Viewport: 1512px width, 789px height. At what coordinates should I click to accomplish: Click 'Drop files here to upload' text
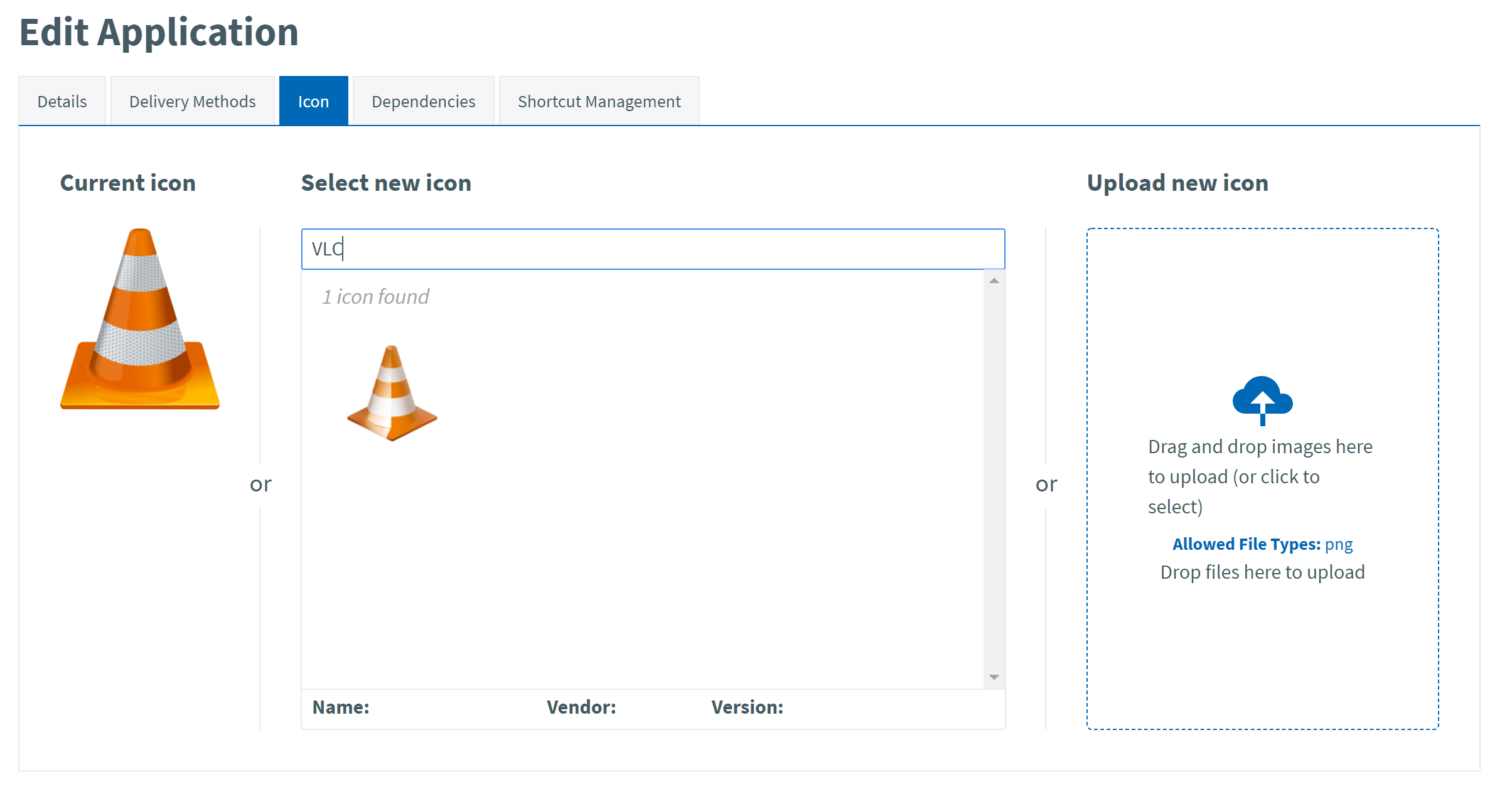[1262, 571]
